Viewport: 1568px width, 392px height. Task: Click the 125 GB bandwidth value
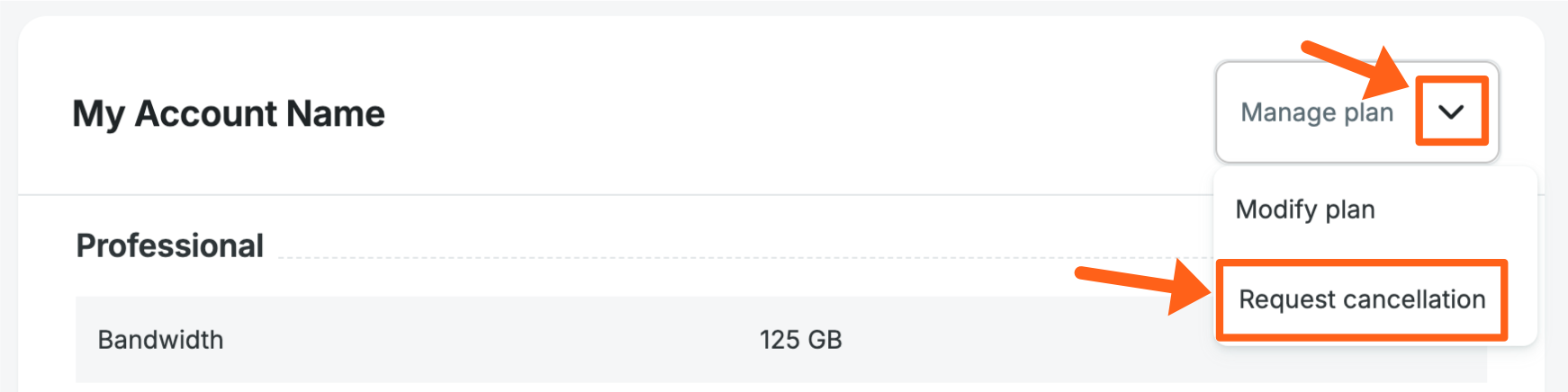click(x=800, y=340)
